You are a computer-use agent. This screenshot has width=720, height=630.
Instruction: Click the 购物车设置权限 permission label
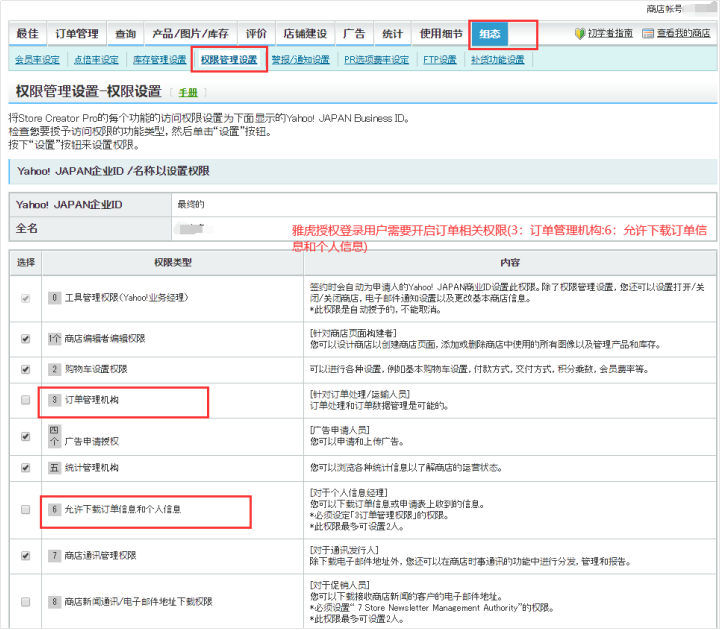click(x=96, y=369)
